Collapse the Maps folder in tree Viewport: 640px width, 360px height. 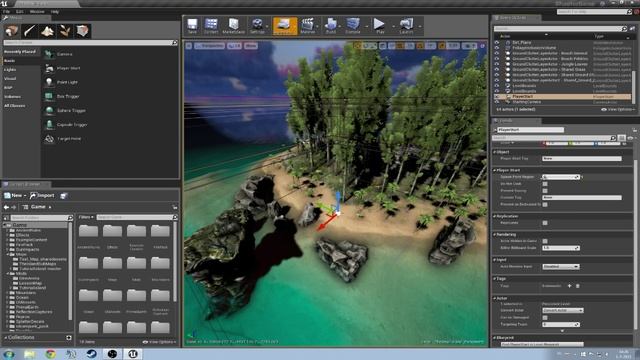[x=7, y=254]
